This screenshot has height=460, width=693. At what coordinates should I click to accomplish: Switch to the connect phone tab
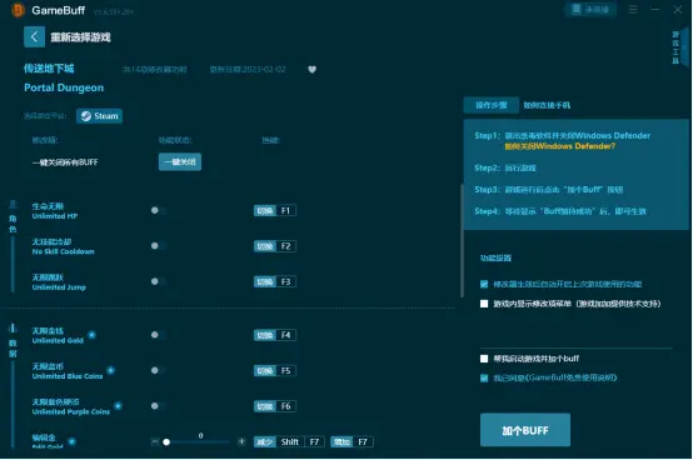coord(547,105)
